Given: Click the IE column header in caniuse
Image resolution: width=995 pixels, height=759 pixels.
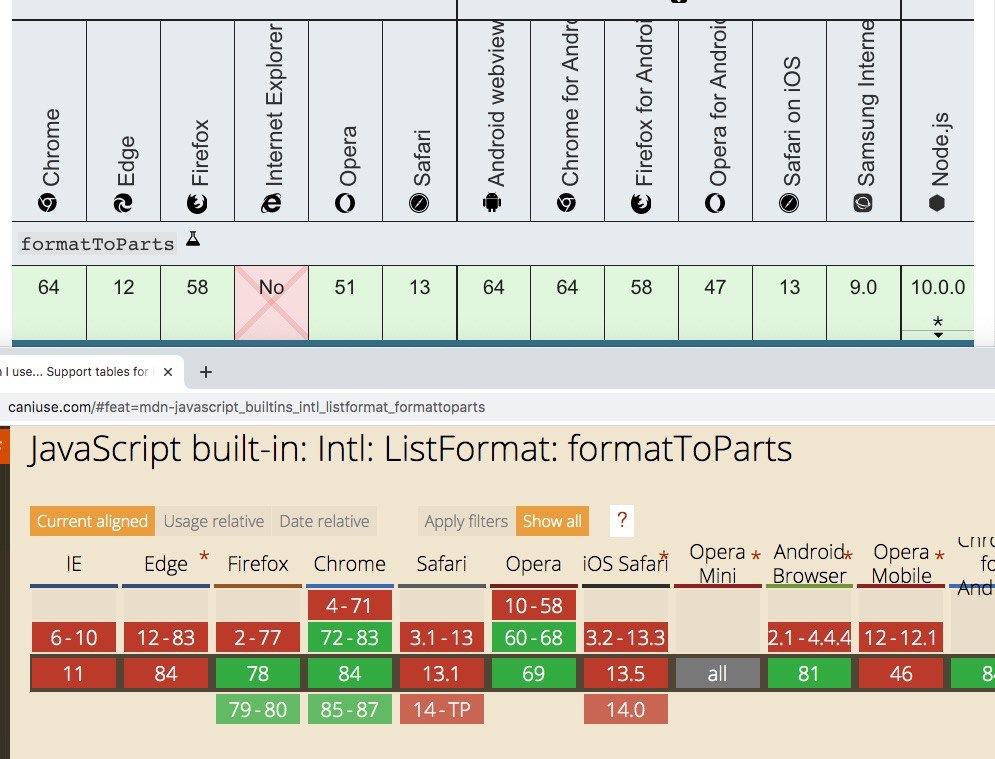Looking at the screenshot, I should coord(74,564).
